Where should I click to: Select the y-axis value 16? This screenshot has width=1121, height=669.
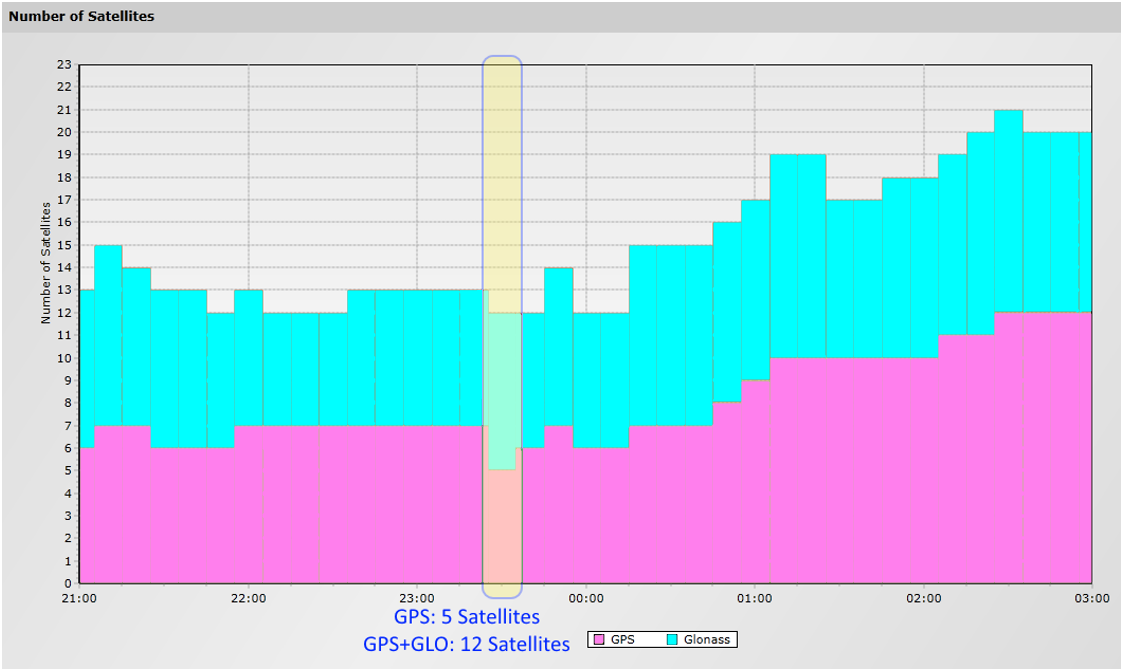pyautogui.click(x=65, y=222)
